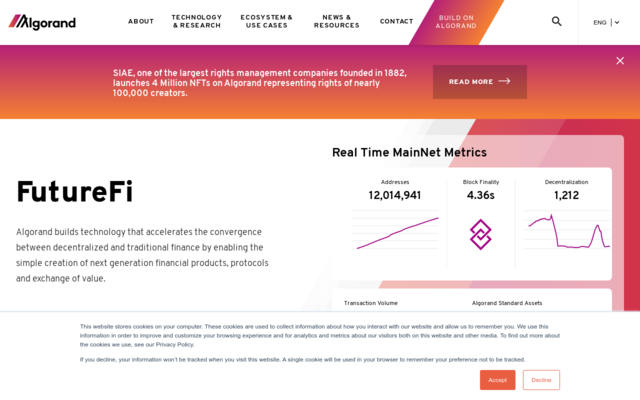The width and height of the screenshot is (640, 400).
Task: Select the 1,212 decentralization value
Action: click(566, 195)
